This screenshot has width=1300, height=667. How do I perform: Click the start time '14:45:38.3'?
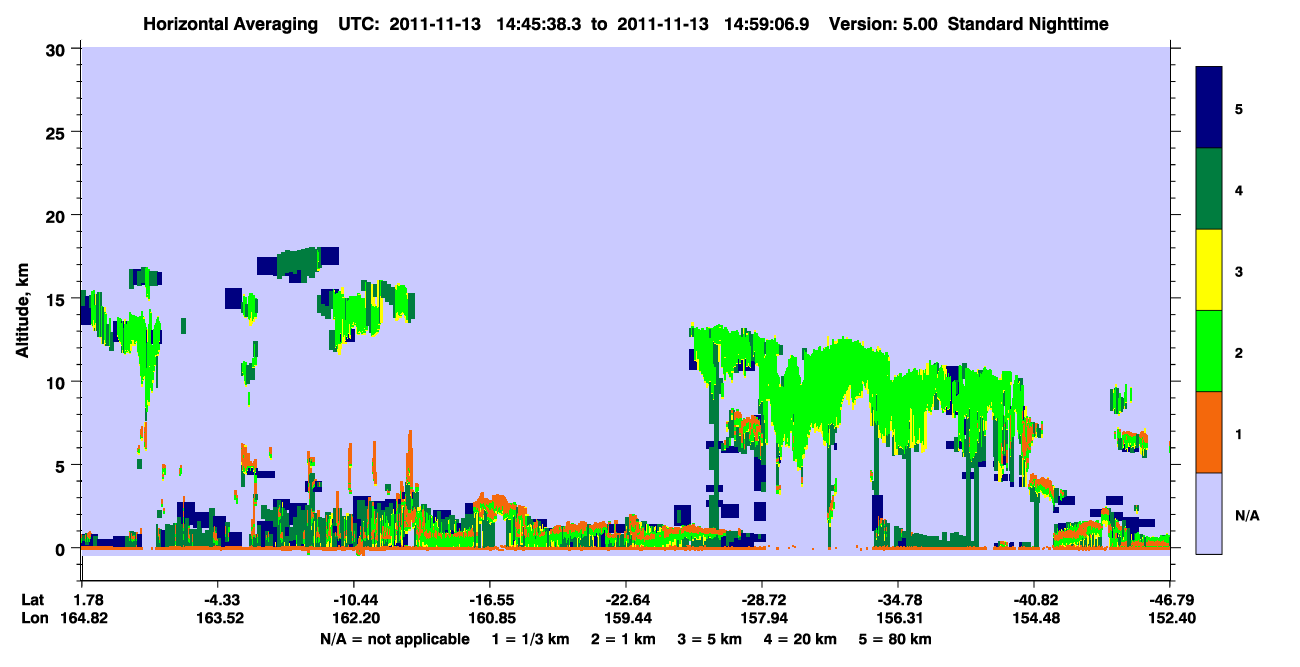click(541, 24)
